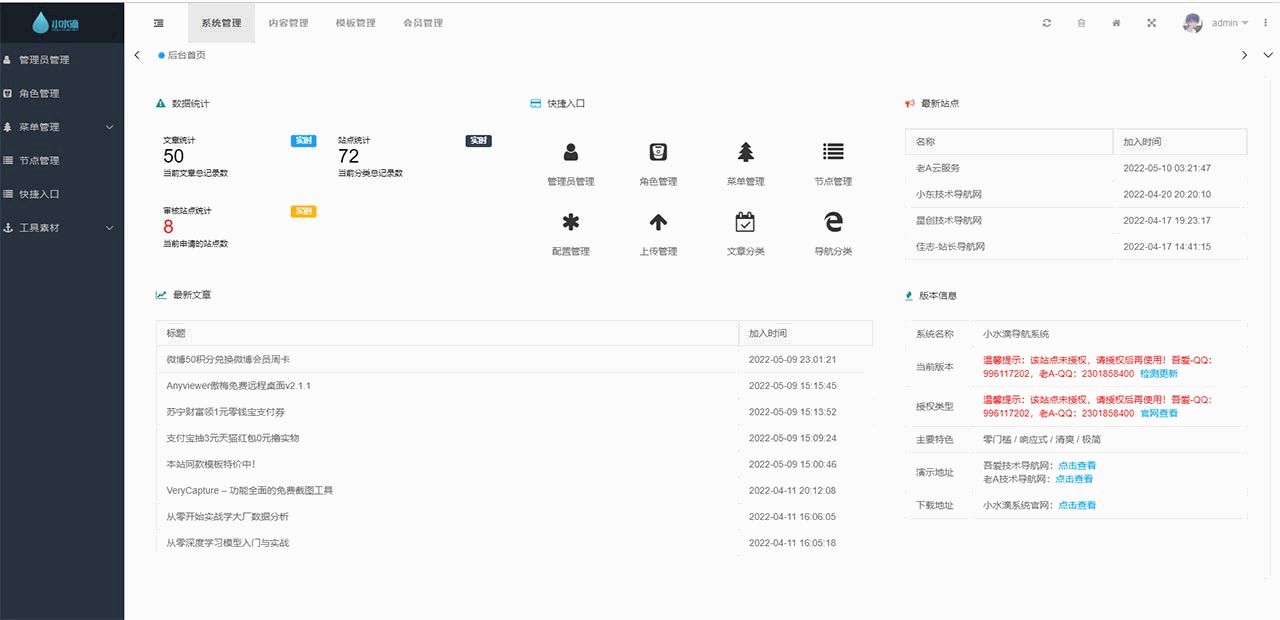The width and height of the screenshot is (1280, 620).
Task: Open 上传管理 upload arrow shortcut
Action: pyautogui.click(x=658, y=222)
